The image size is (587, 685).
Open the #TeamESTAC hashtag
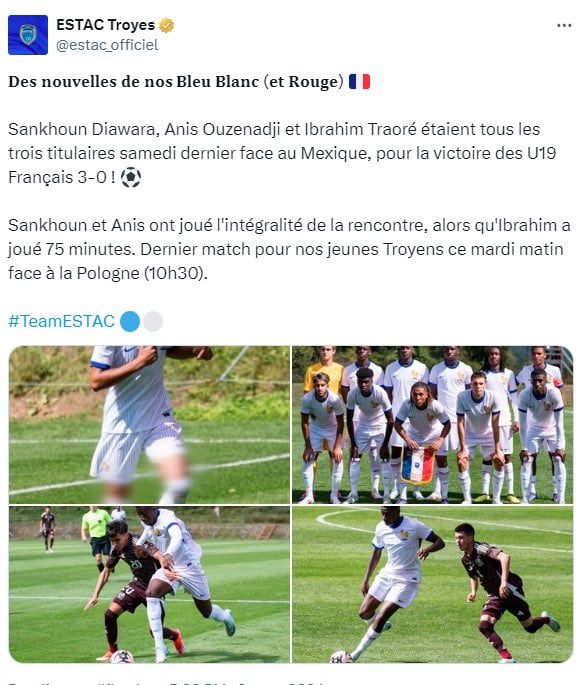coord(62,321)
